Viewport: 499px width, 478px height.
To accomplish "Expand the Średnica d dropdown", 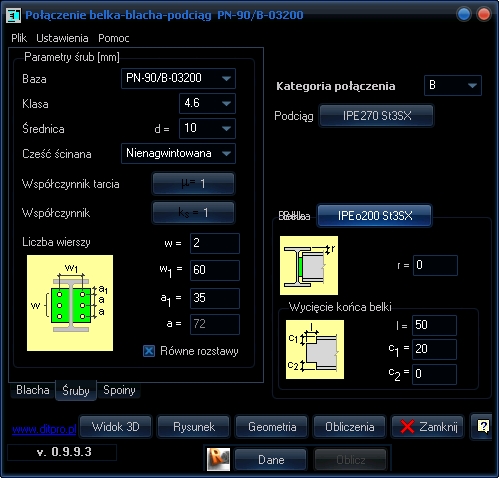I will [207, 128].
